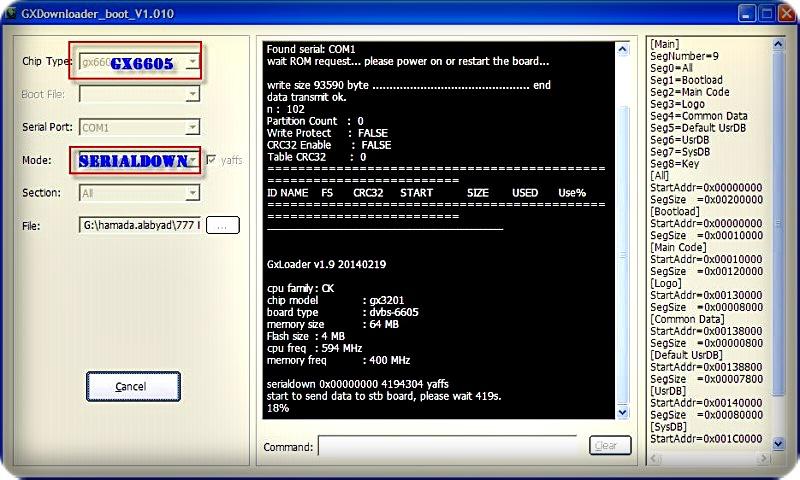Click the 'GxLoader v1.9 20140219' log line
Viewport: 800px width, 480px height.
(326, 264)
